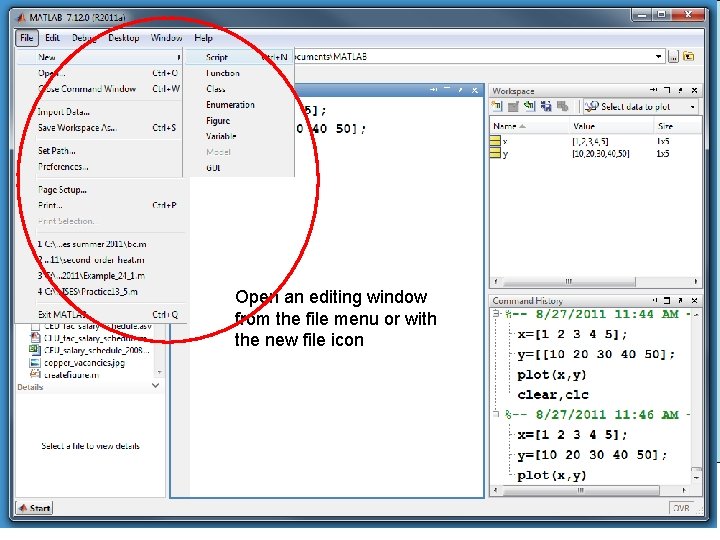Viewport: 720px width, 540px height.
Task: Collapse the Details section chevron
Action: point(156,386)
